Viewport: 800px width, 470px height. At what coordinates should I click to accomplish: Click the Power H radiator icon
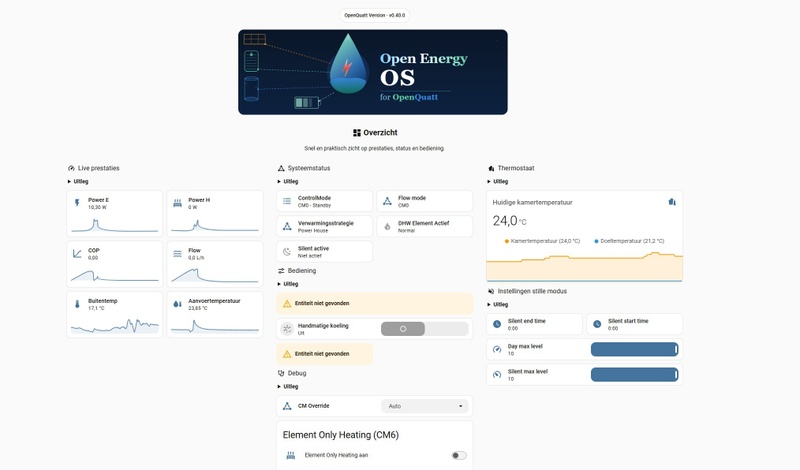(178, 203)
